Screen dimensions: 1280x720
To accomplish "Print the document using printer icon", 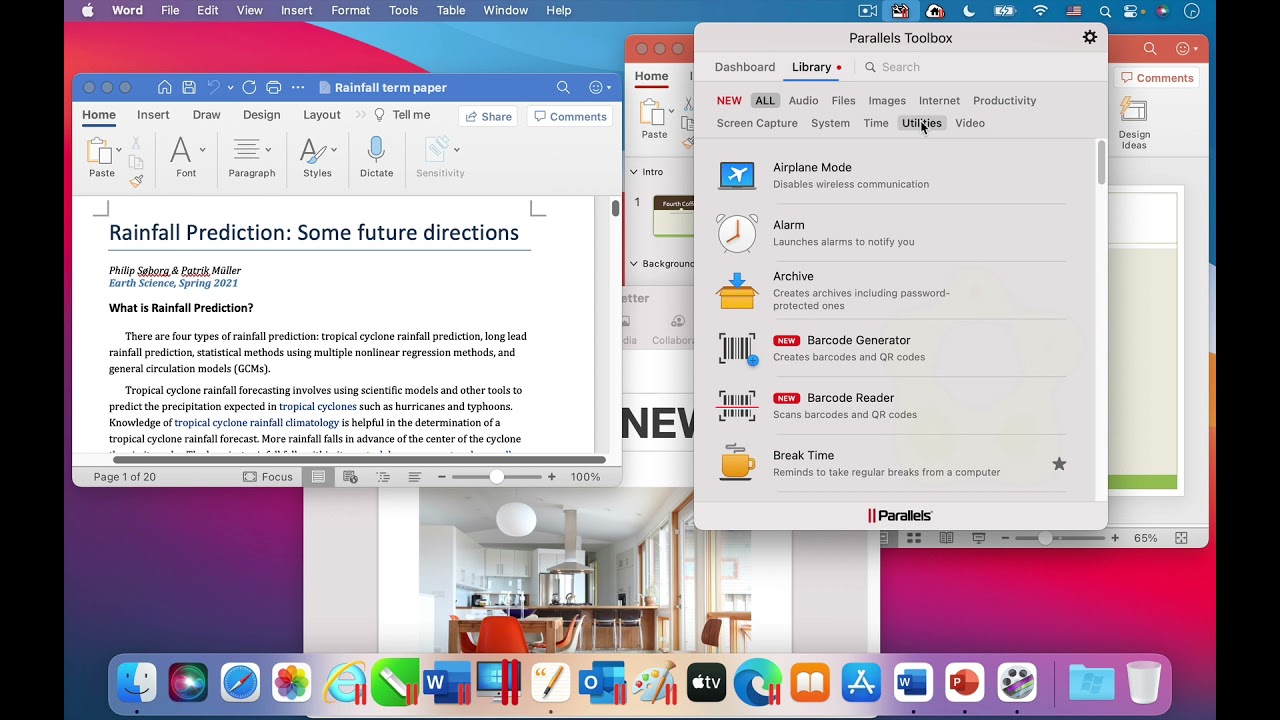I will (273, 87).
